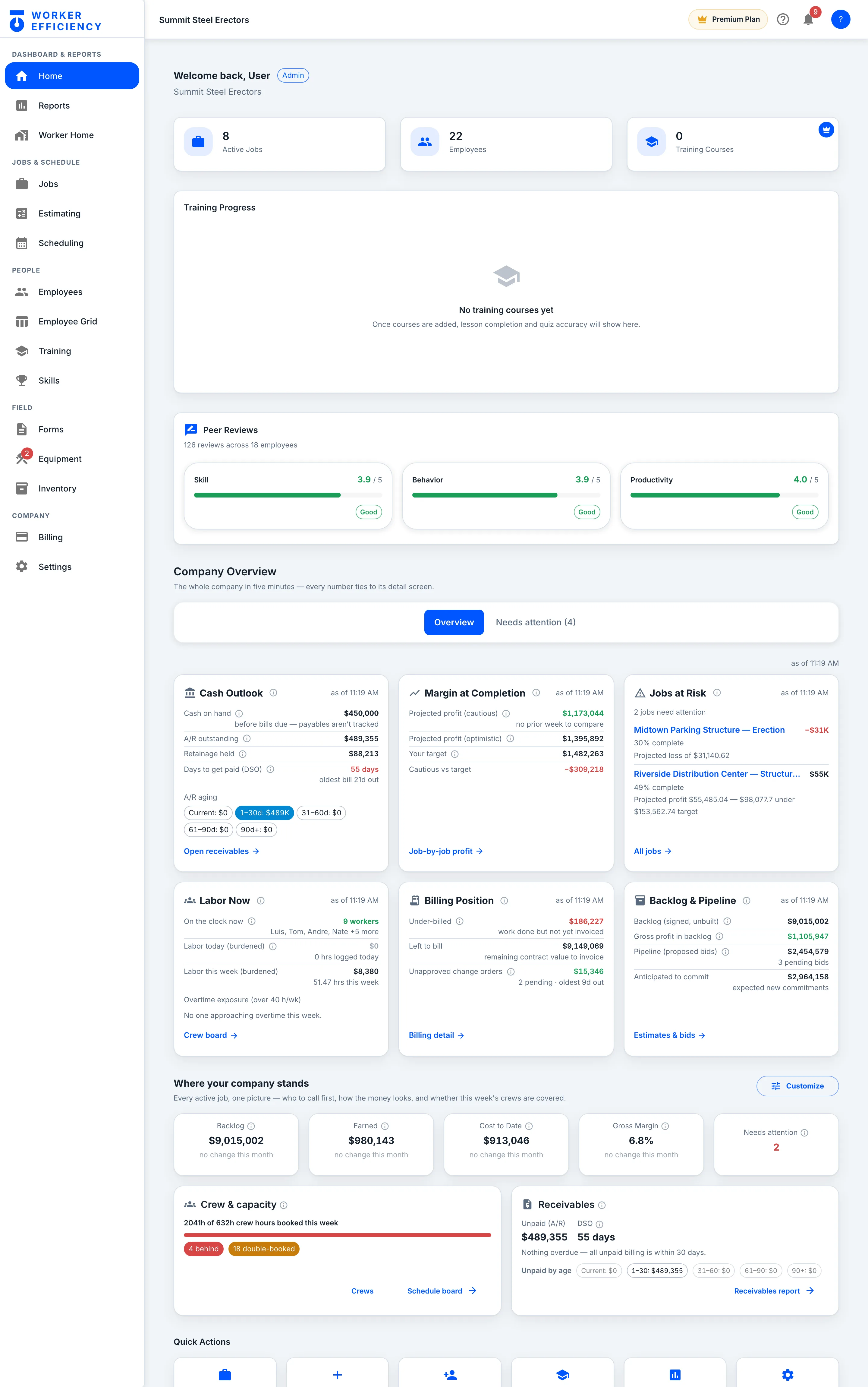Follow the Crew board link

click(x=211, y=1035)
